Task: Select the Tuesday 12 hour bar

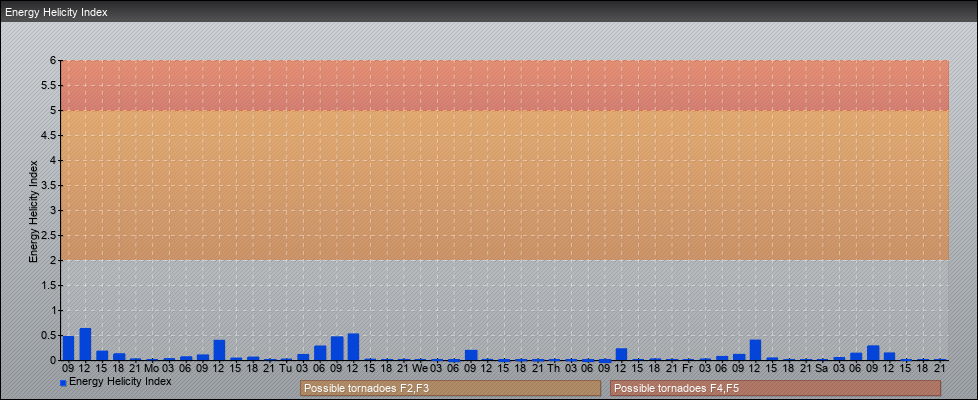Action: pyautogui.click(x=353, y=347)
